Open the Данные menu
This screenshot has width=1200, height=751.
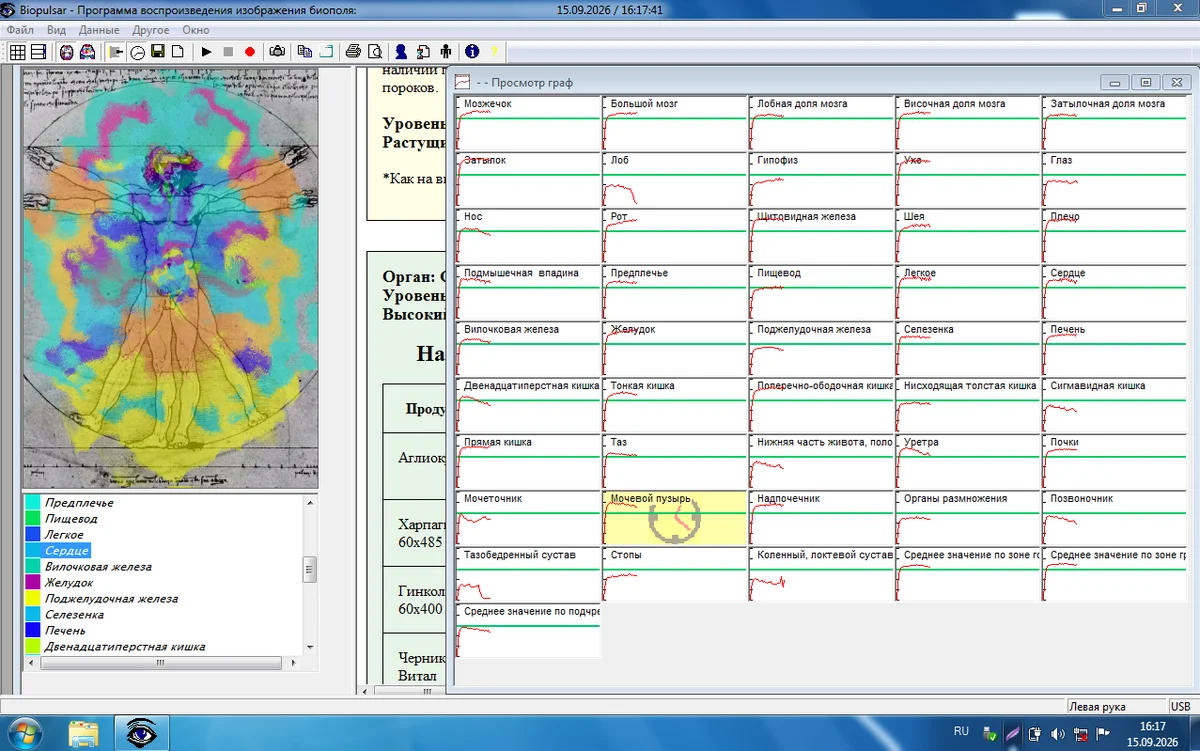point(99,30)
